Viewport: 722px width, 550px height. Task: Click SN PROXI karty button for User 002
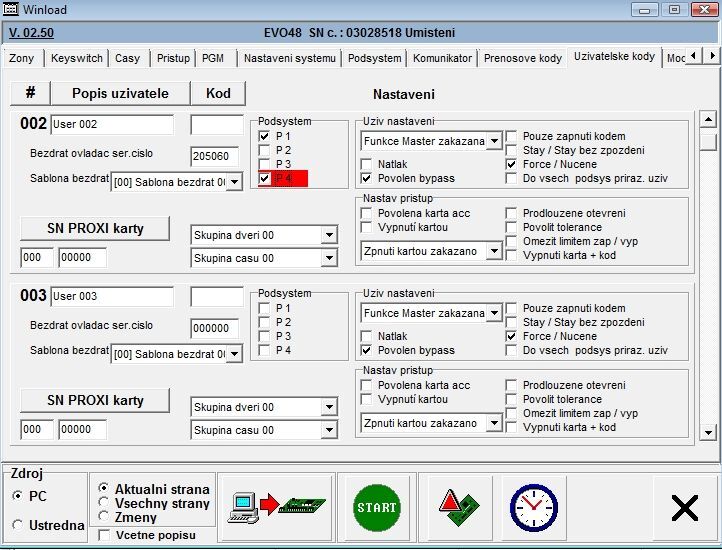click(x=95, y=228)
